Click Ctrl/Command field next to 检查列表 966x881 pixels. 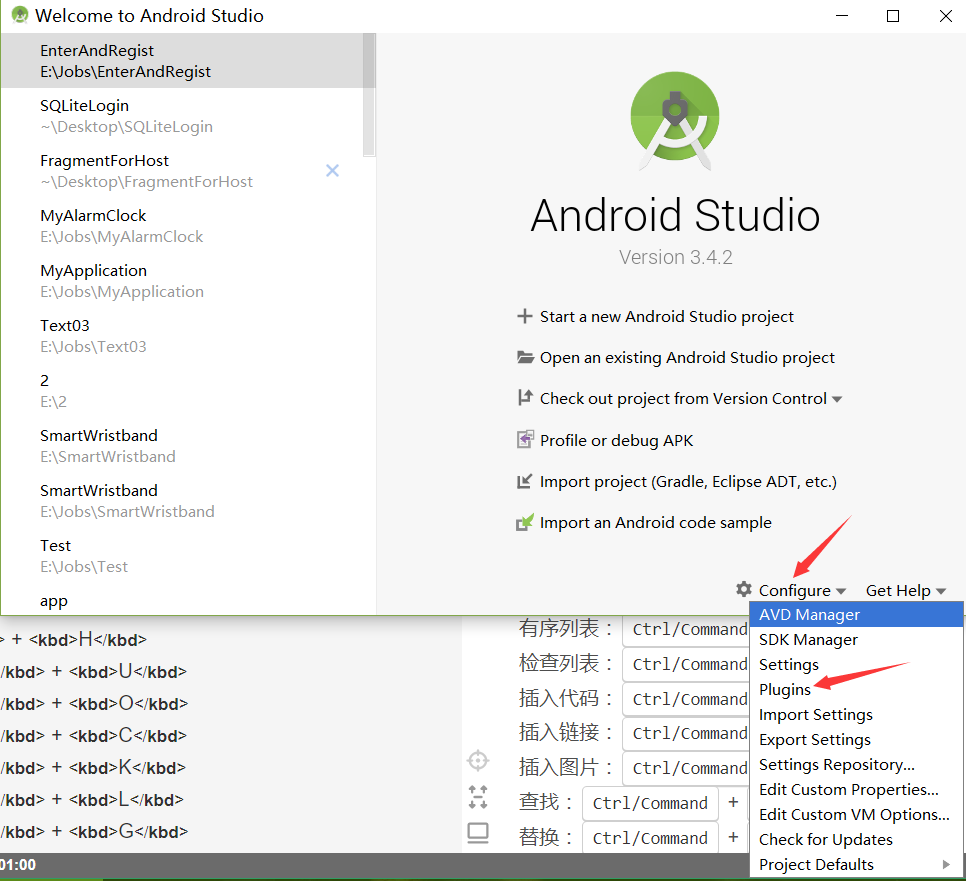click(686, 664)
